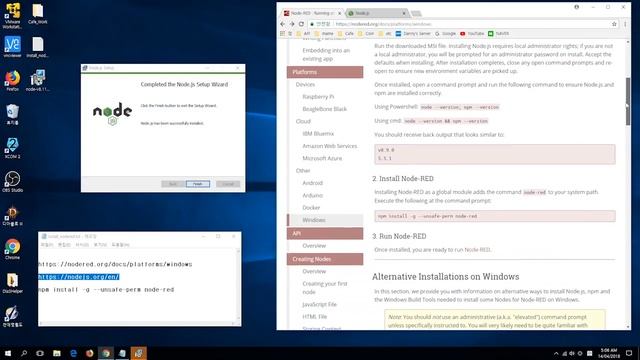Open the etc bookmark folder
This screenshot has height=360, width=640.
coord(385,33)
